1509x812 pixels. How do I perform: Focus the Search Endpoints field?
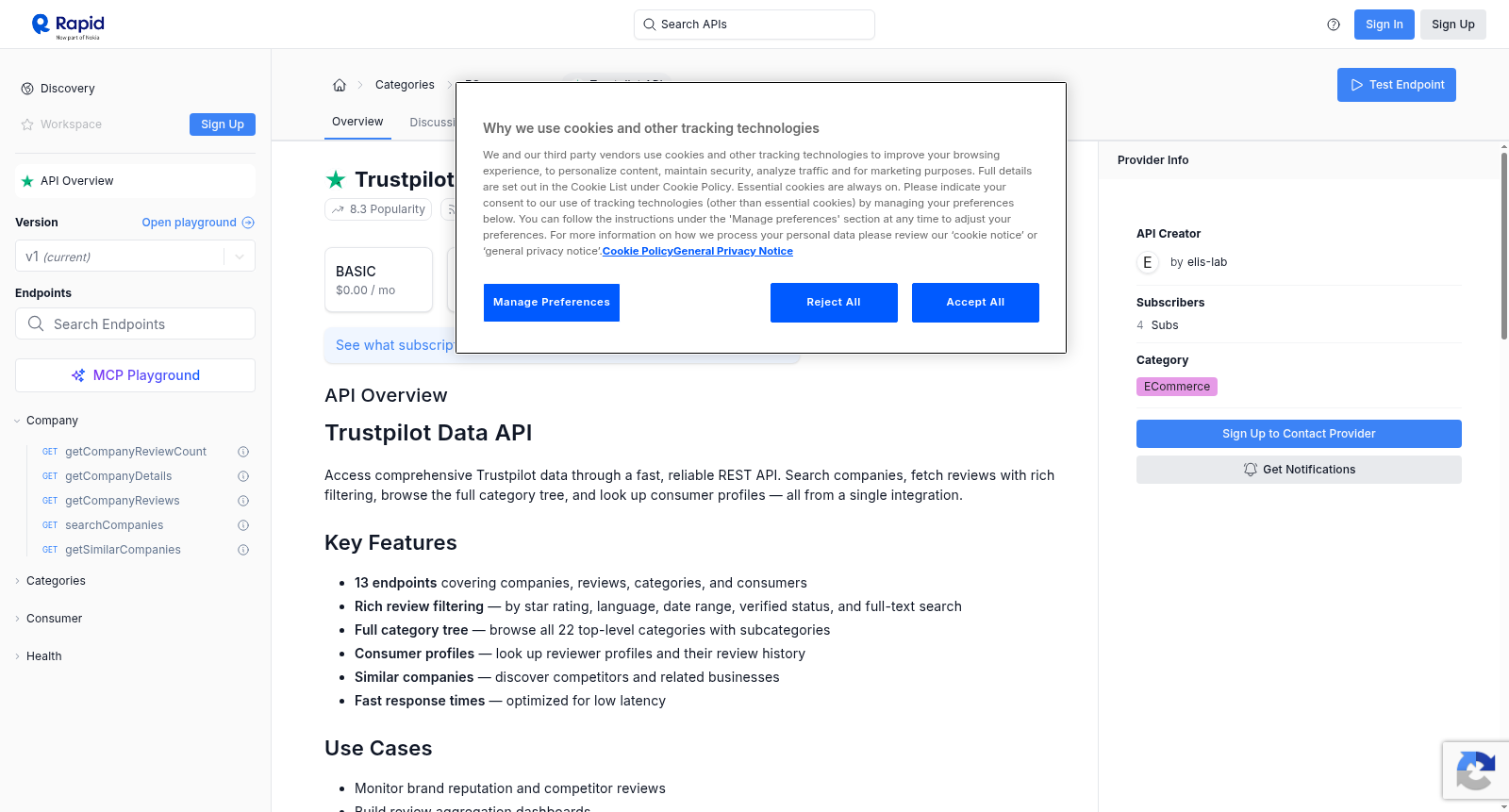[135, 323]
